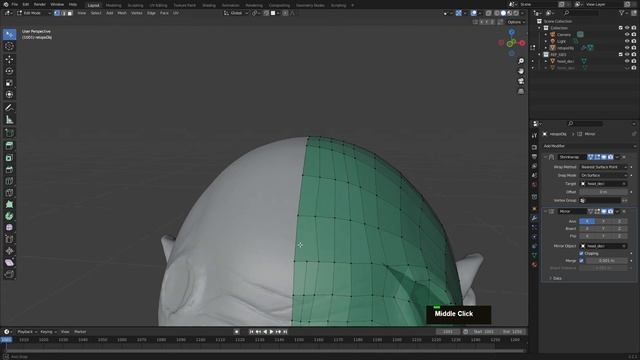640x360 pixels.
Task: Enable face select mode
Action: (70, 13)
